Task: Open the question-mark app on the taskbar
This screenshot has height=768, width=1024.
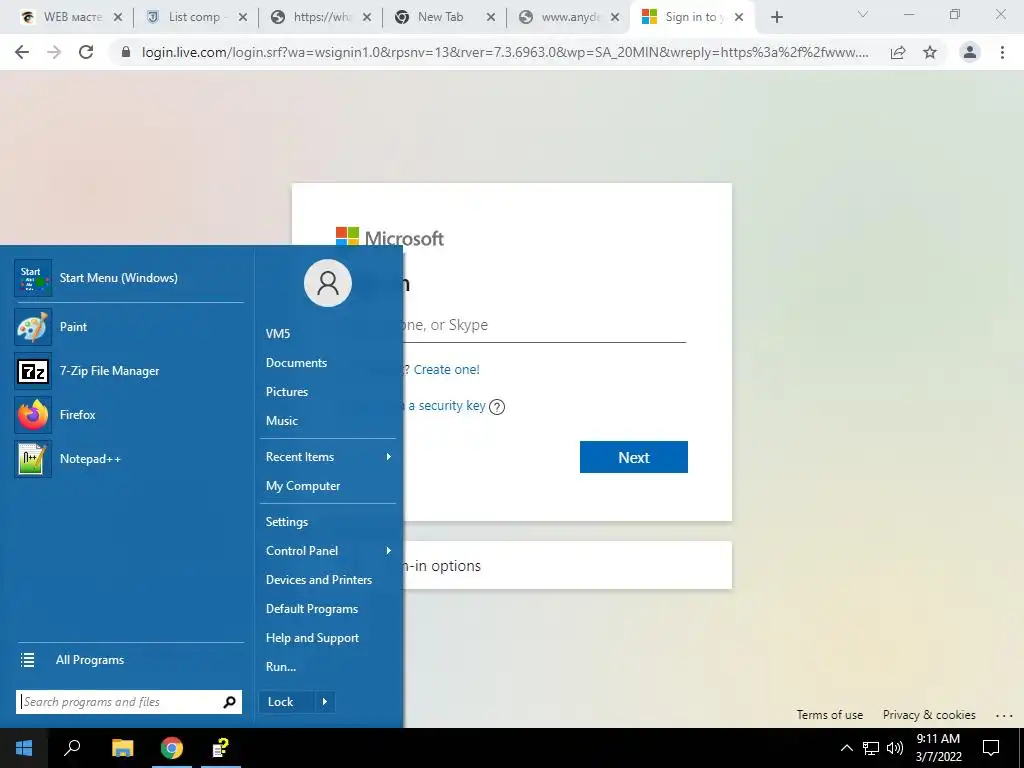Action: [221, 748]
